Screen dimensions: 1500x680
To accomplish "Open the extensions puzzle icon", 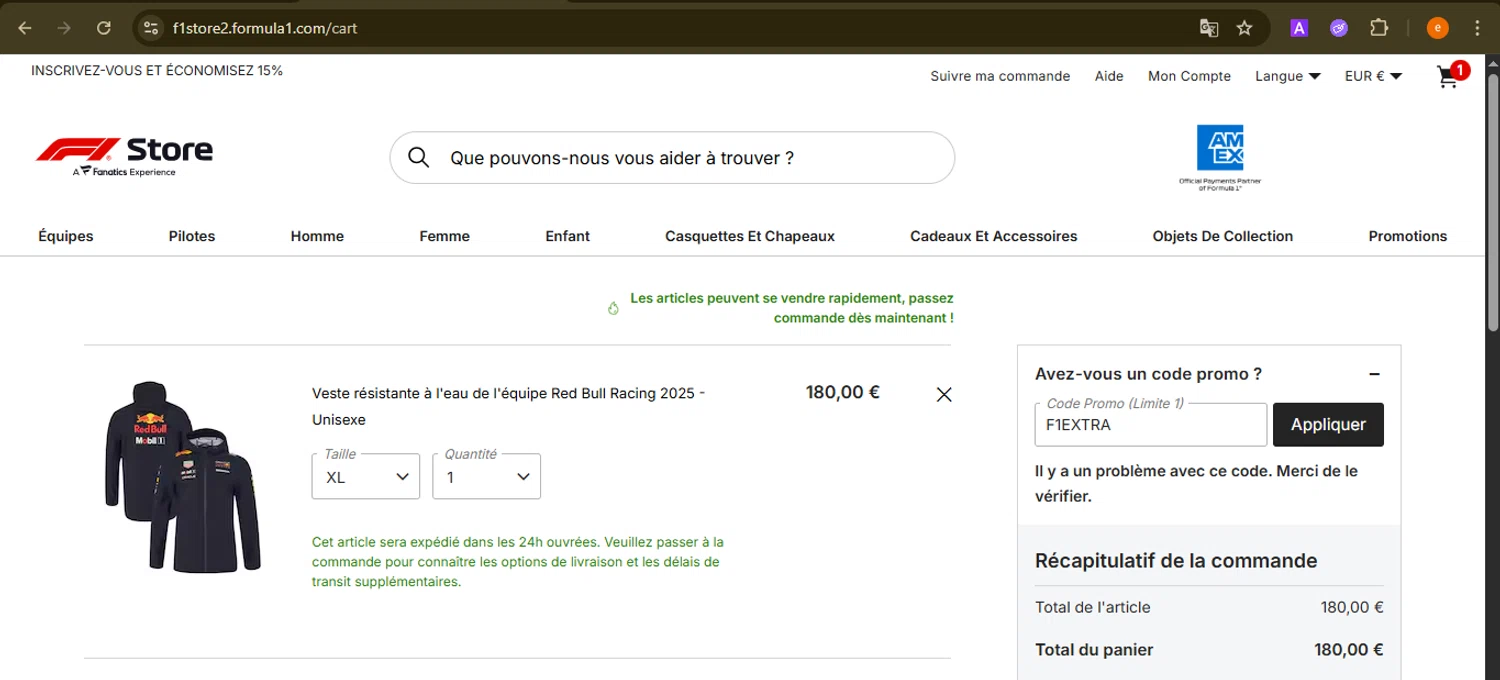I will [x=1379, y=28].
